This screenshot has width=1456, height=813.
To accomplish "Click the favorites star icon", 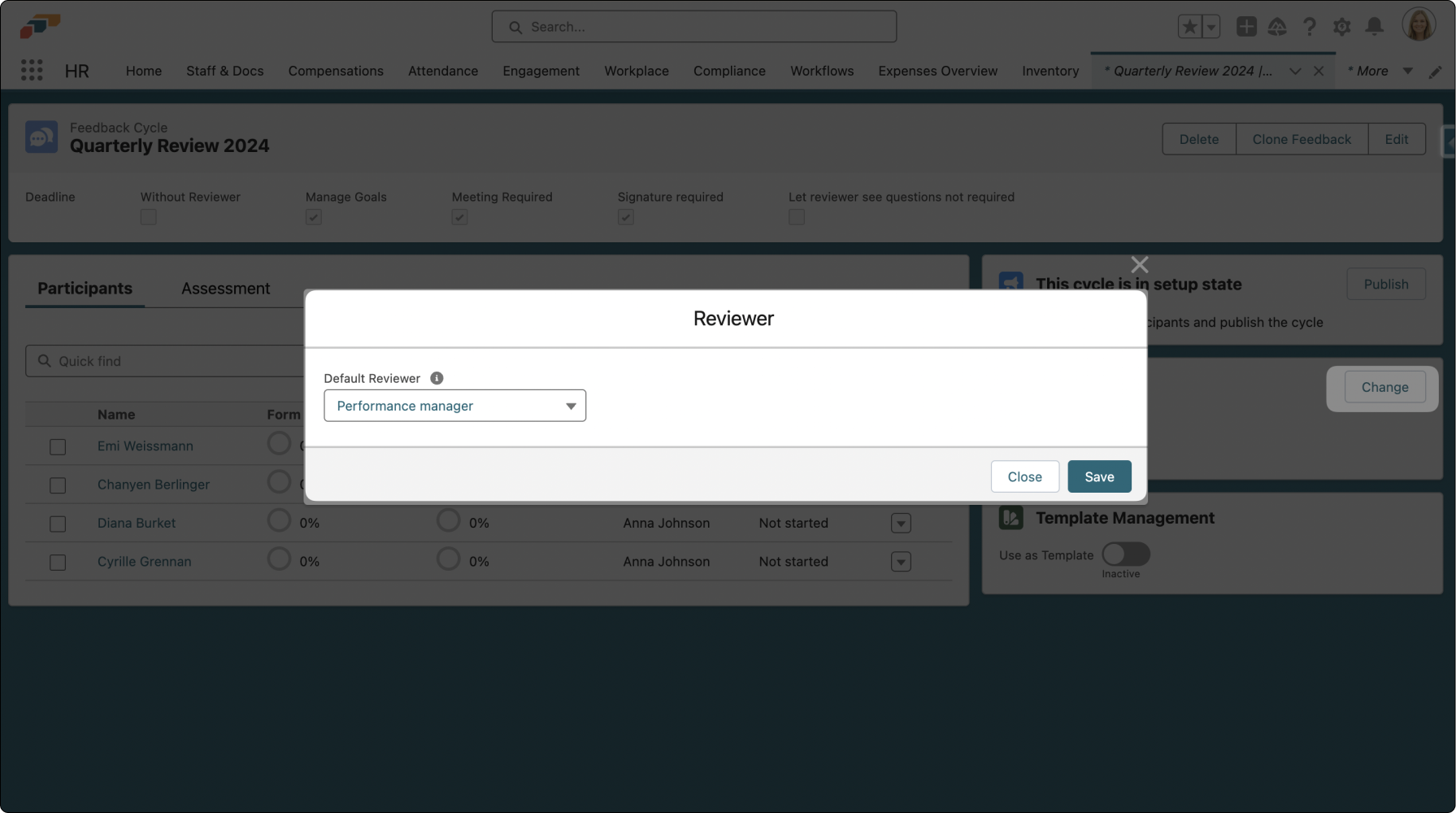I will pyautogui.click(x=1190, y=27).
